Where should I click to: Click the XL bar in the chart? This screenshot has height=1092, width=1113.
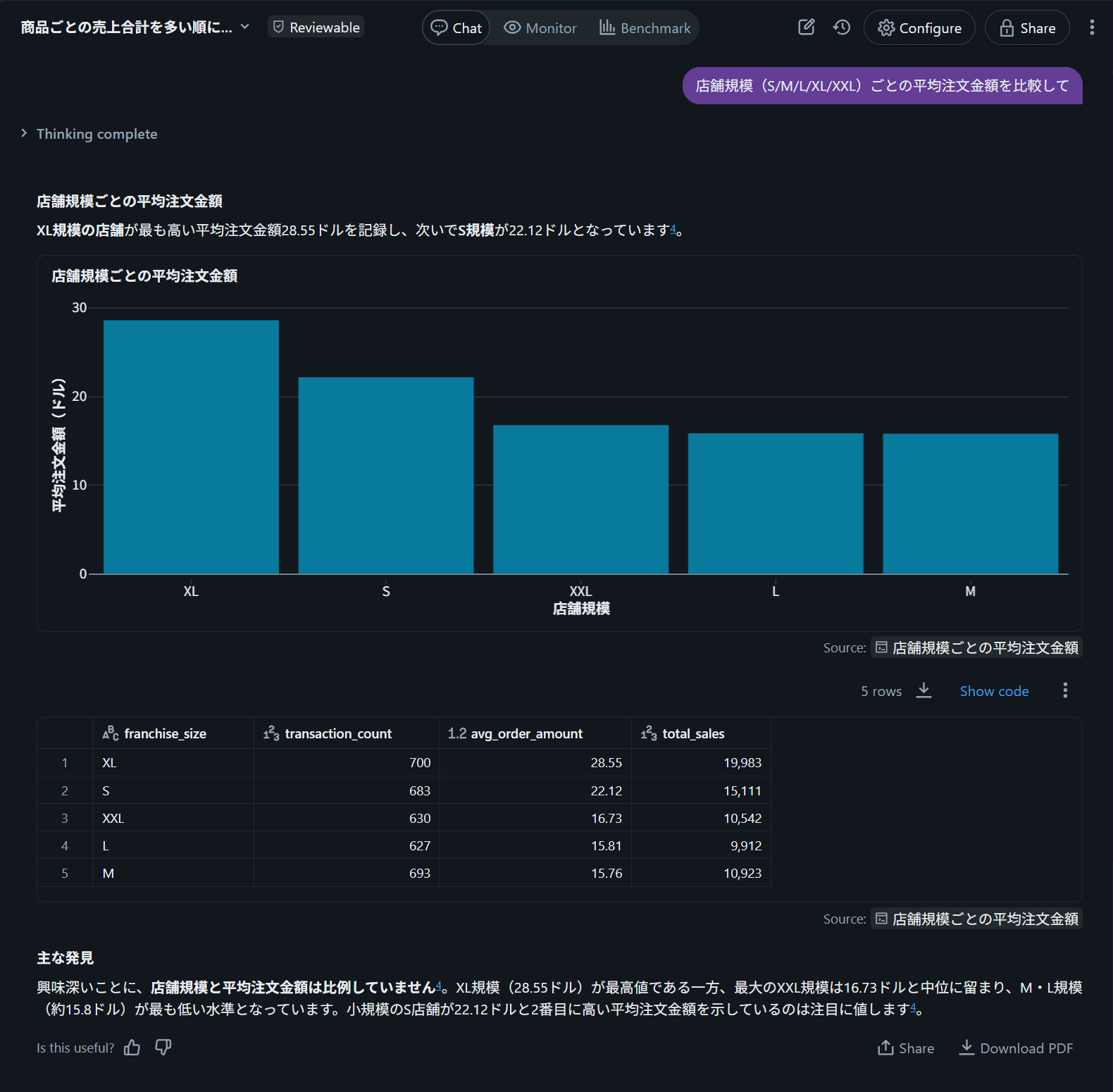pyautogui.click(x=191, y=447)
